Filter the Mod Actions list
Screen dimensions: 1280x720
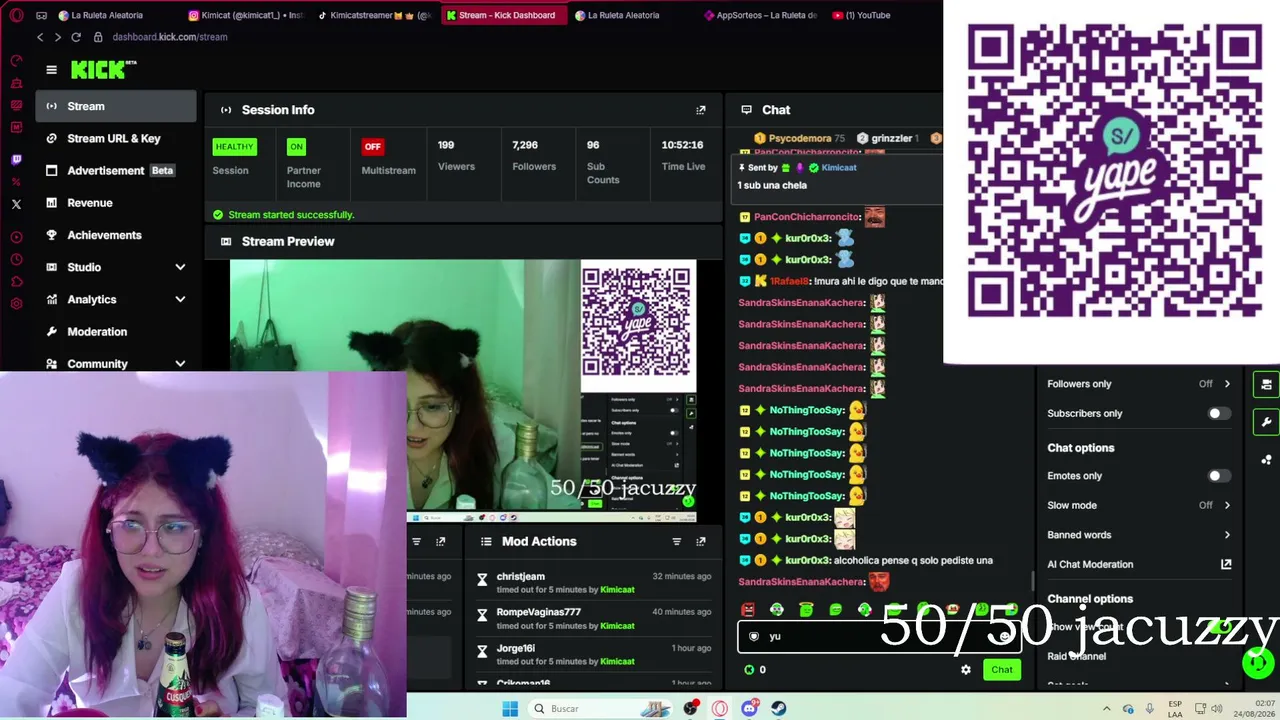[676, 541]
